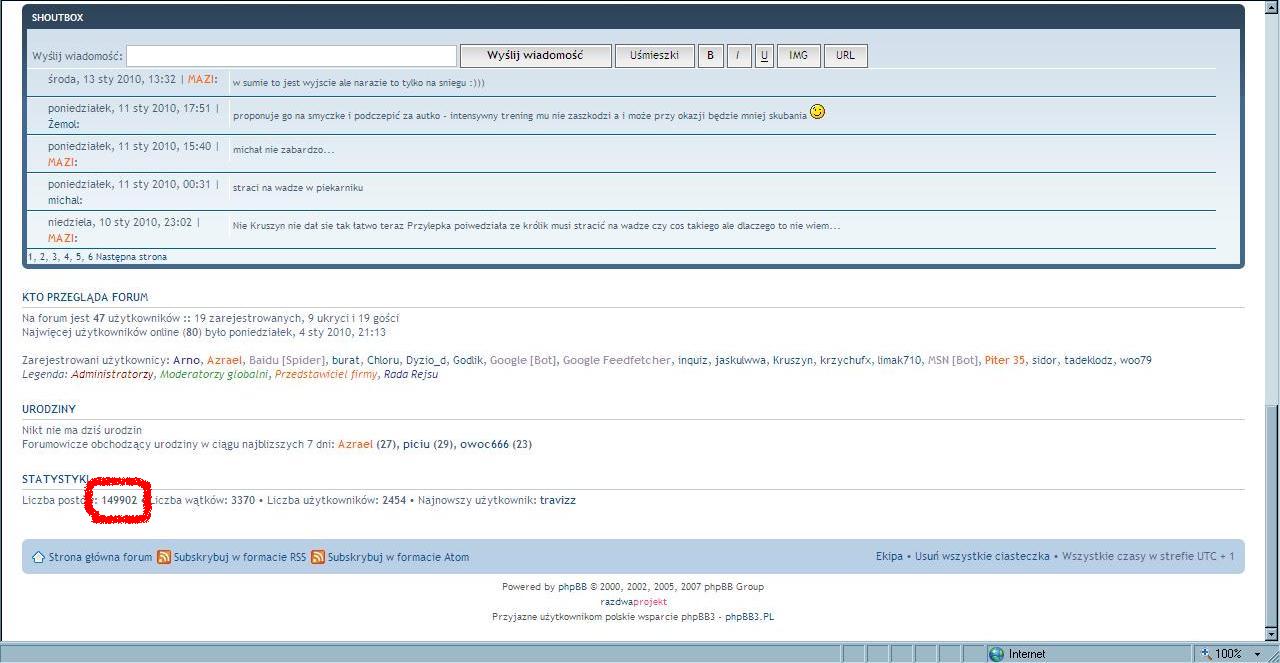
Task: Insert image with the IMG button
Action: (x=798, y=56)
